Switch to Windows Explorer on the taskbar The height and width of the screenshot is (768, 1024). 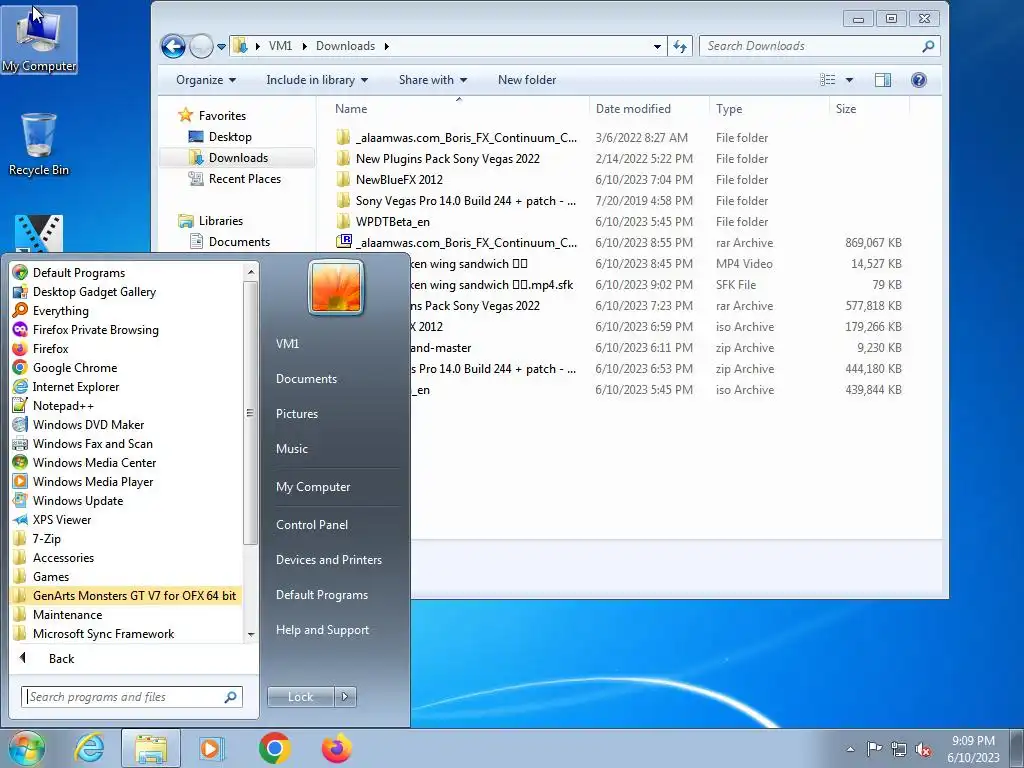pyautogui.click(x=150, y=748)
